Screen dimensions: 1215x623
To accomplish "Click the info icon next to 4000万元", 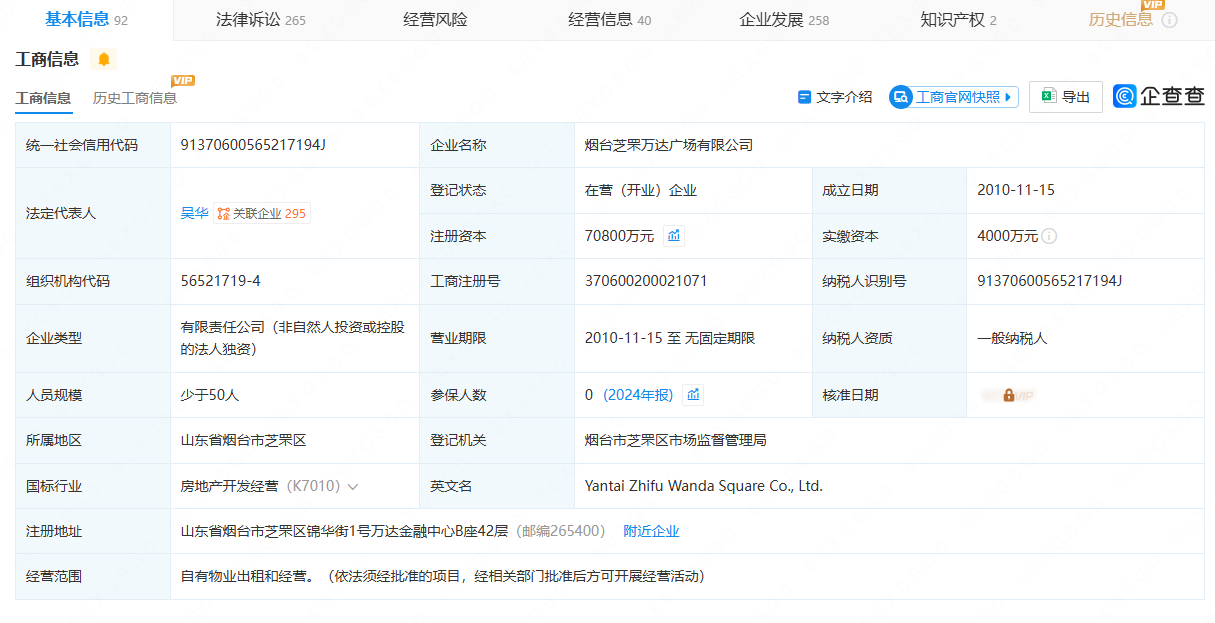I will (x=1049, y=237).
